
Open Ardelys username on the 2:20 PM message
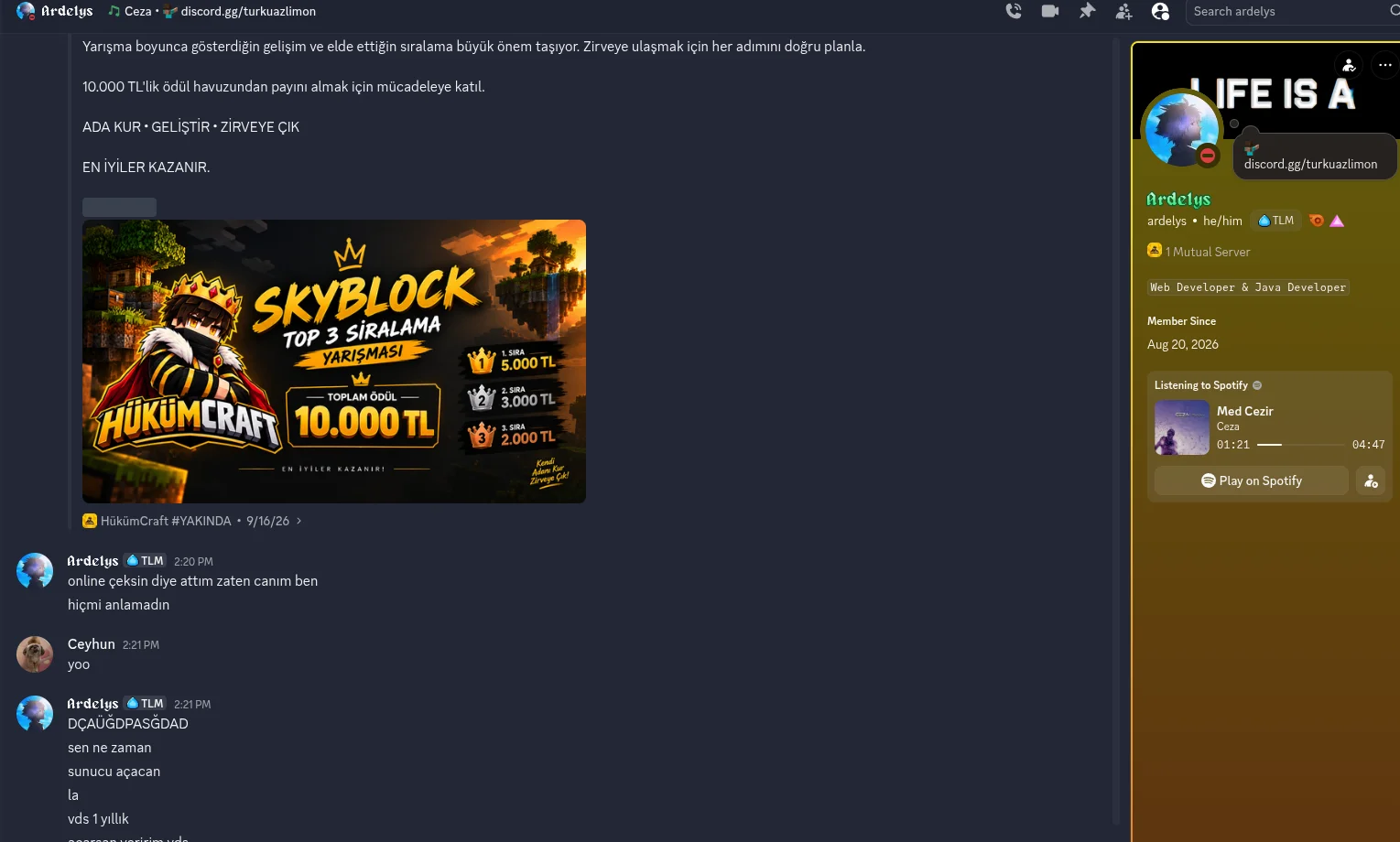coord(92,560)
